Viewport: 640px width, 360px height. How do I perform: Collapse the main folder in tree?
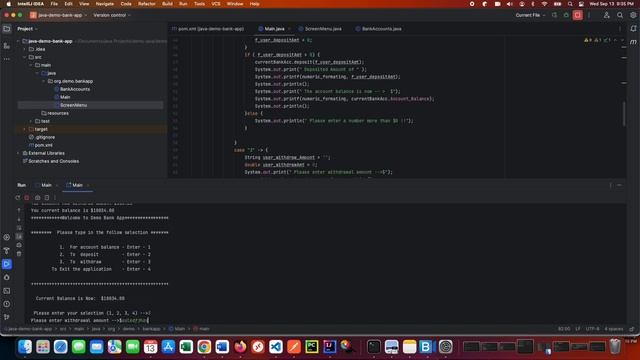click(31, 65)
